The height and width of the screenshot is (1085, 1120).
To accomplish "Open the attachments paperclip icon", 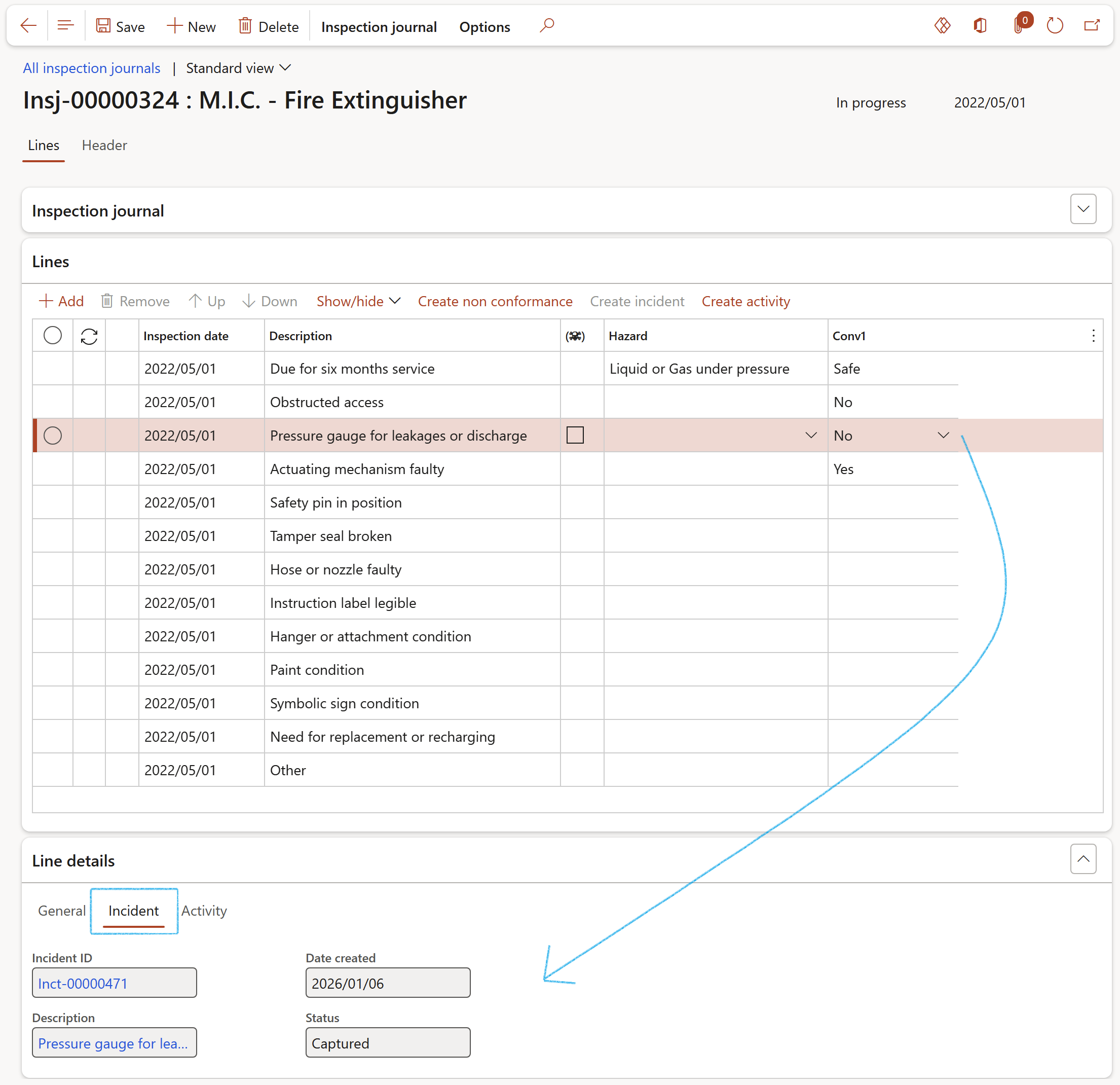I will (1019, 26).
